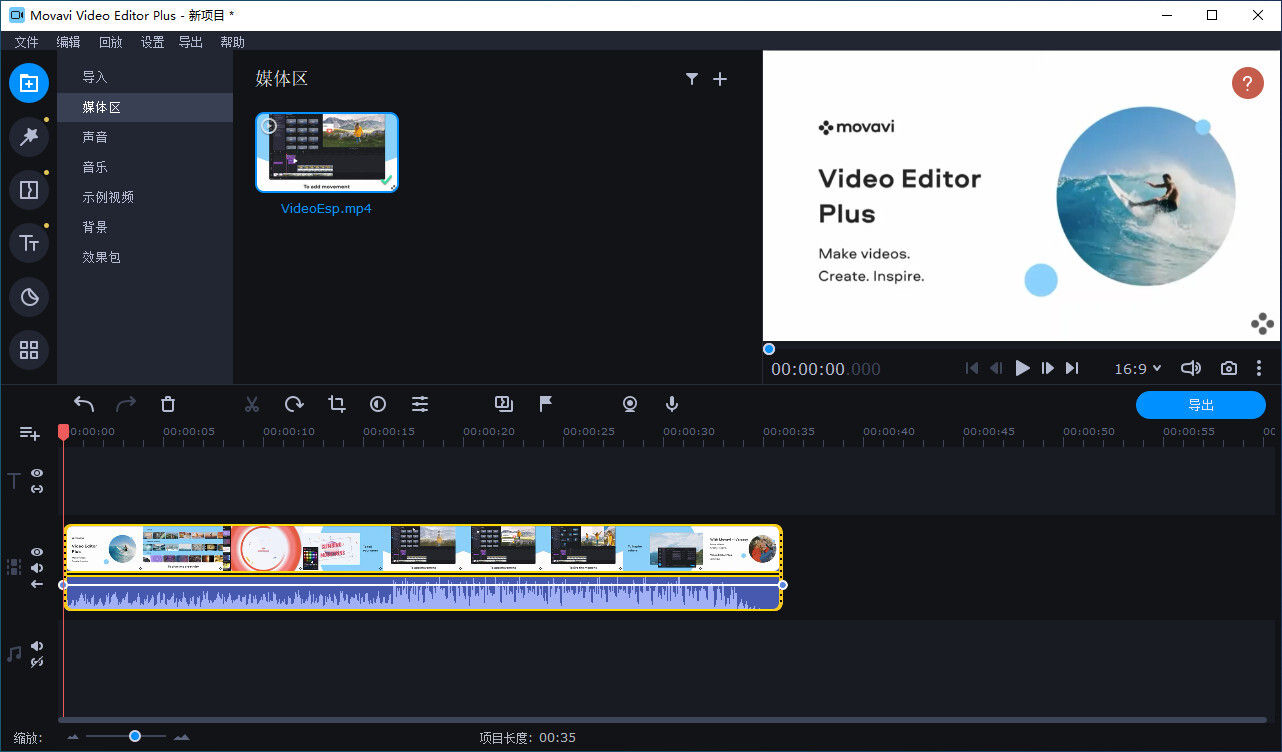The height and width of the screenshot is (752, 1282).
Task: Open the player more options menu
Action: [1260, 368]
